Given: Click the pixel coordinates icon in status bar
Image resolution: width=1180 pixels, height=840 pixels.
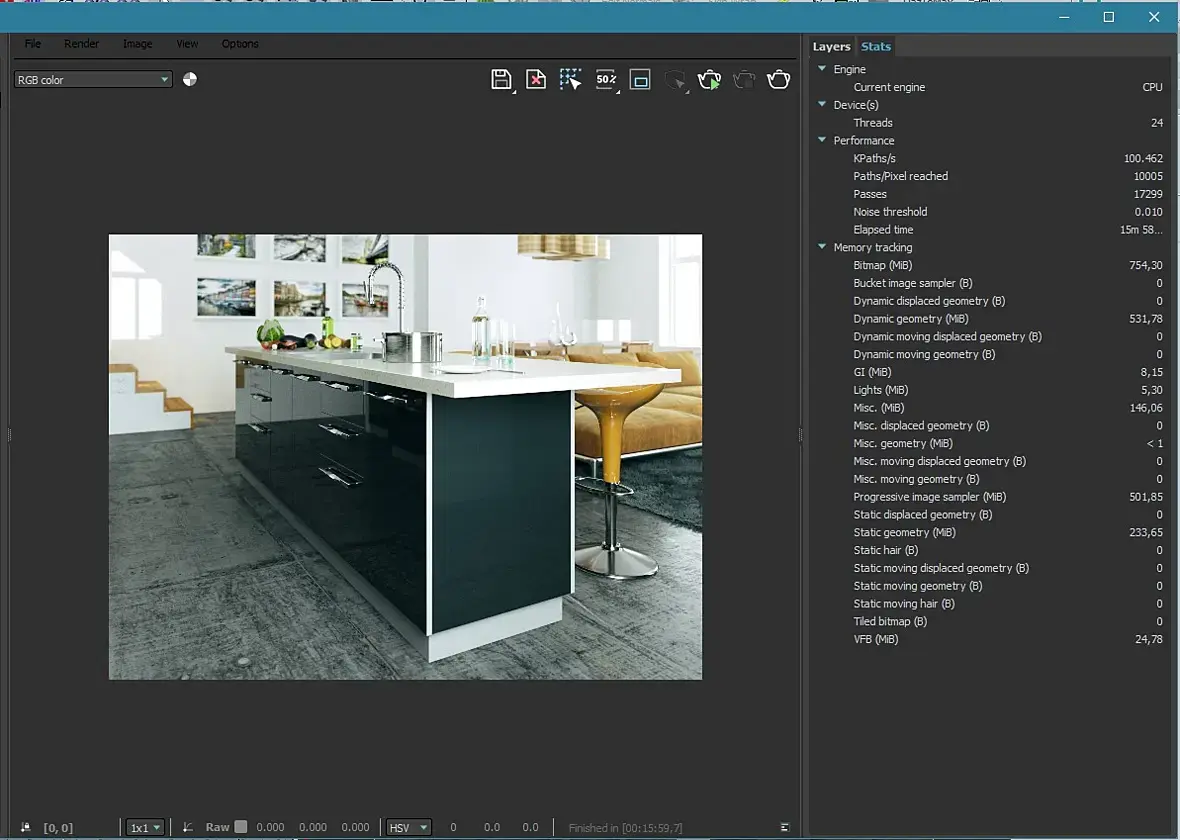Looking at the screenshot, I should coord(25,828).
